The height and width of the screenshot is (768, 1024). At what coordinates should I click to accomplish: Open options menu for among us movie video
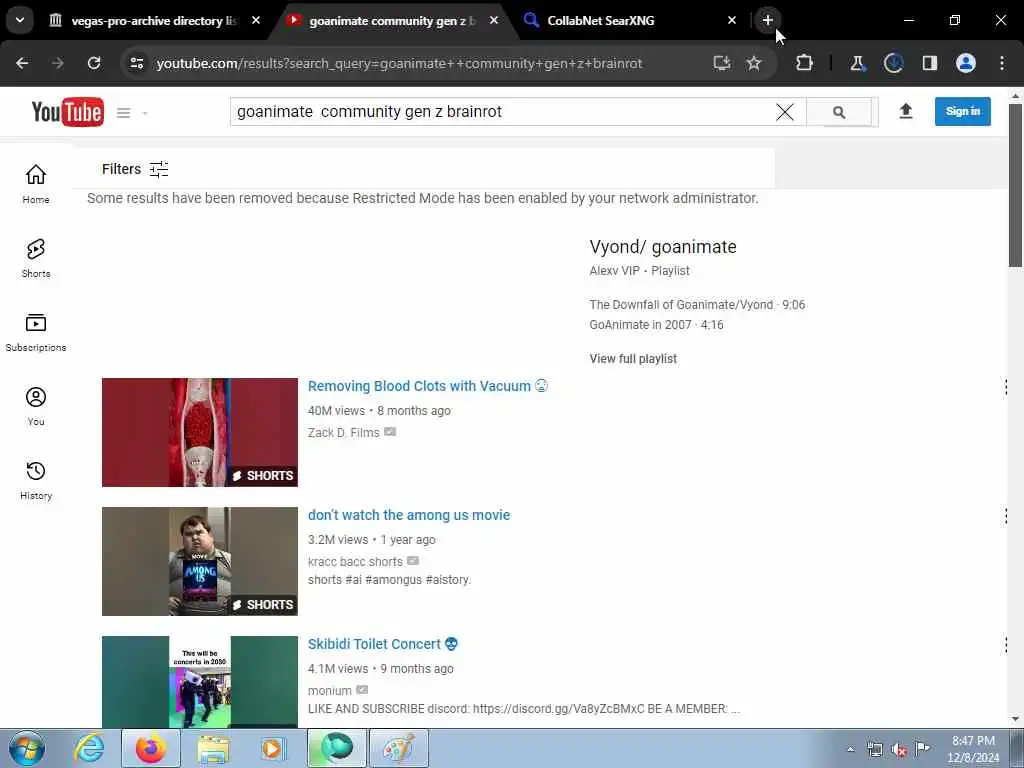[1006, 516]
